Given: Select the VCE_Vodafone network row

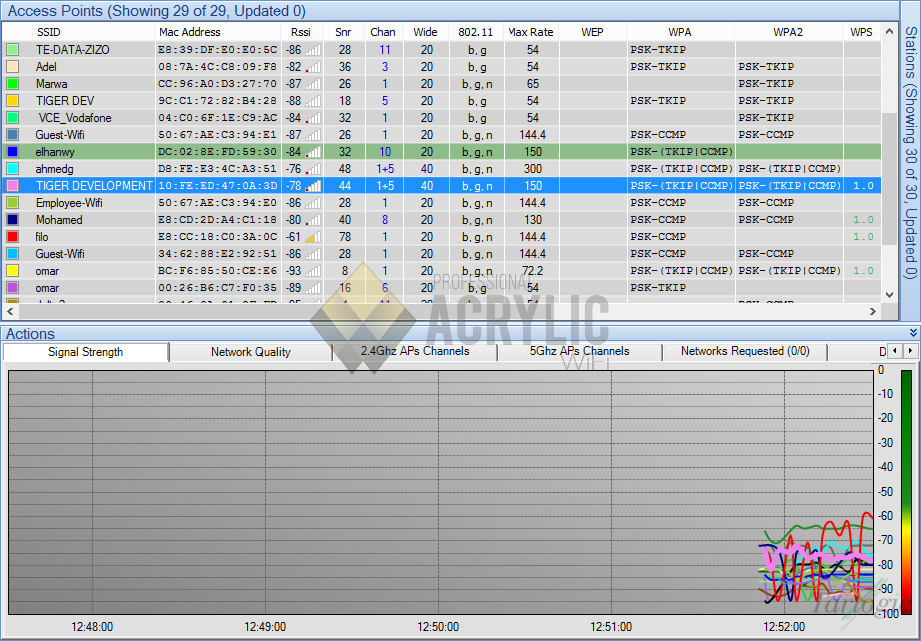Looking at the screenshot, I should (x=442, y=118).
